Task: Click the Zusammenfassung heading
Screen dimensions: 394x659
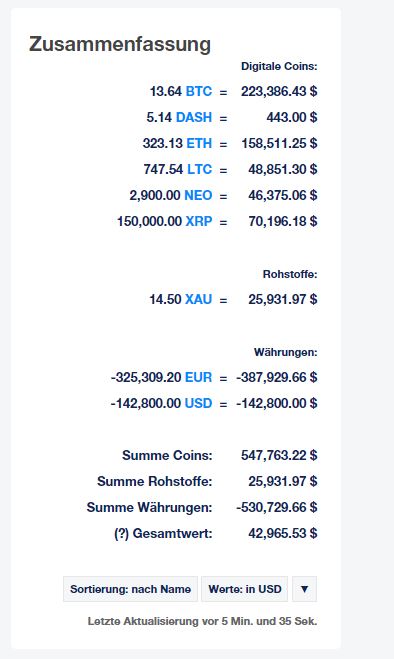Action: [120, 44]
